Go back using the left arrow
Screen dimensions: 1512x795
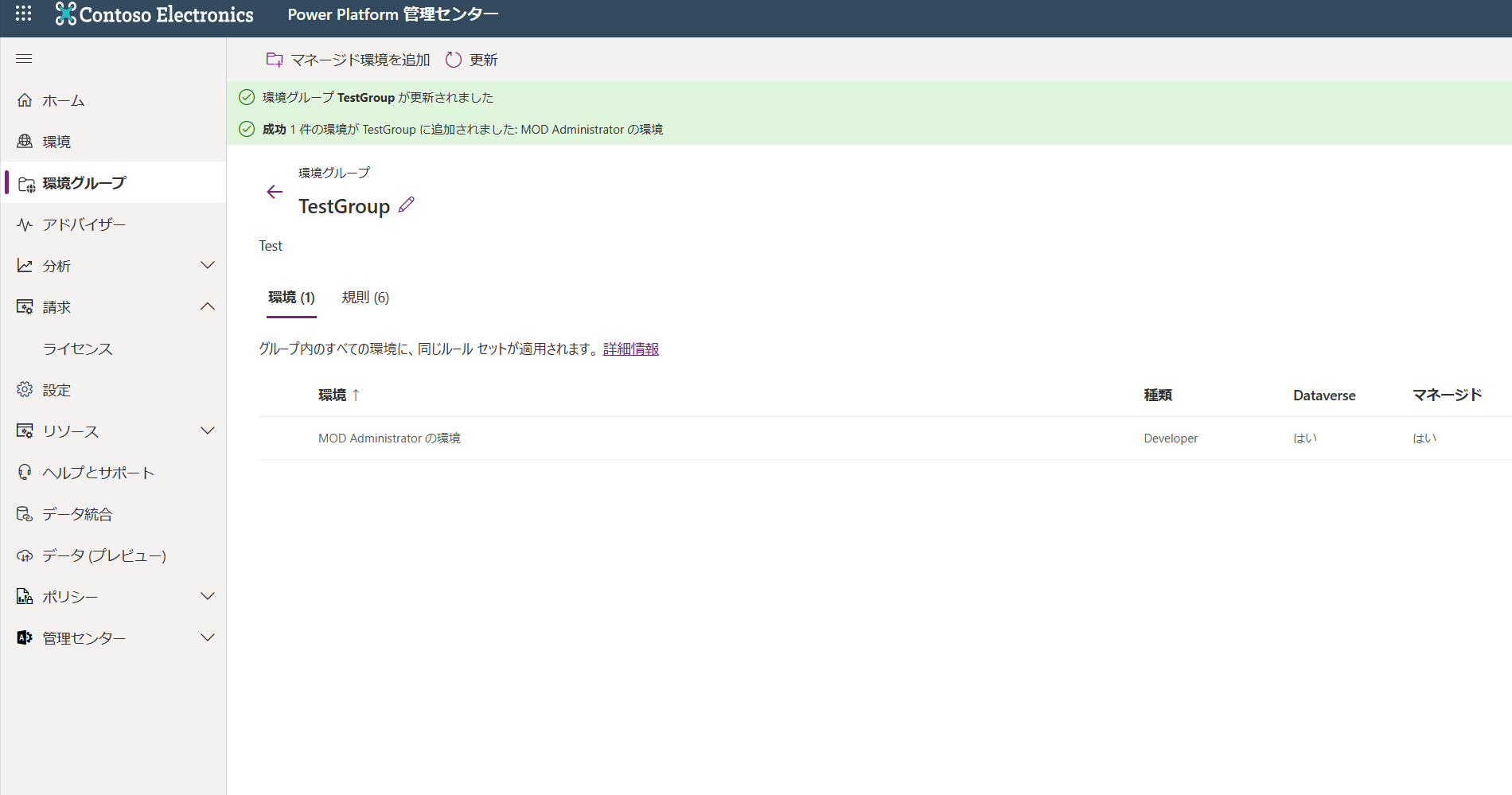(x=275, y=192)
